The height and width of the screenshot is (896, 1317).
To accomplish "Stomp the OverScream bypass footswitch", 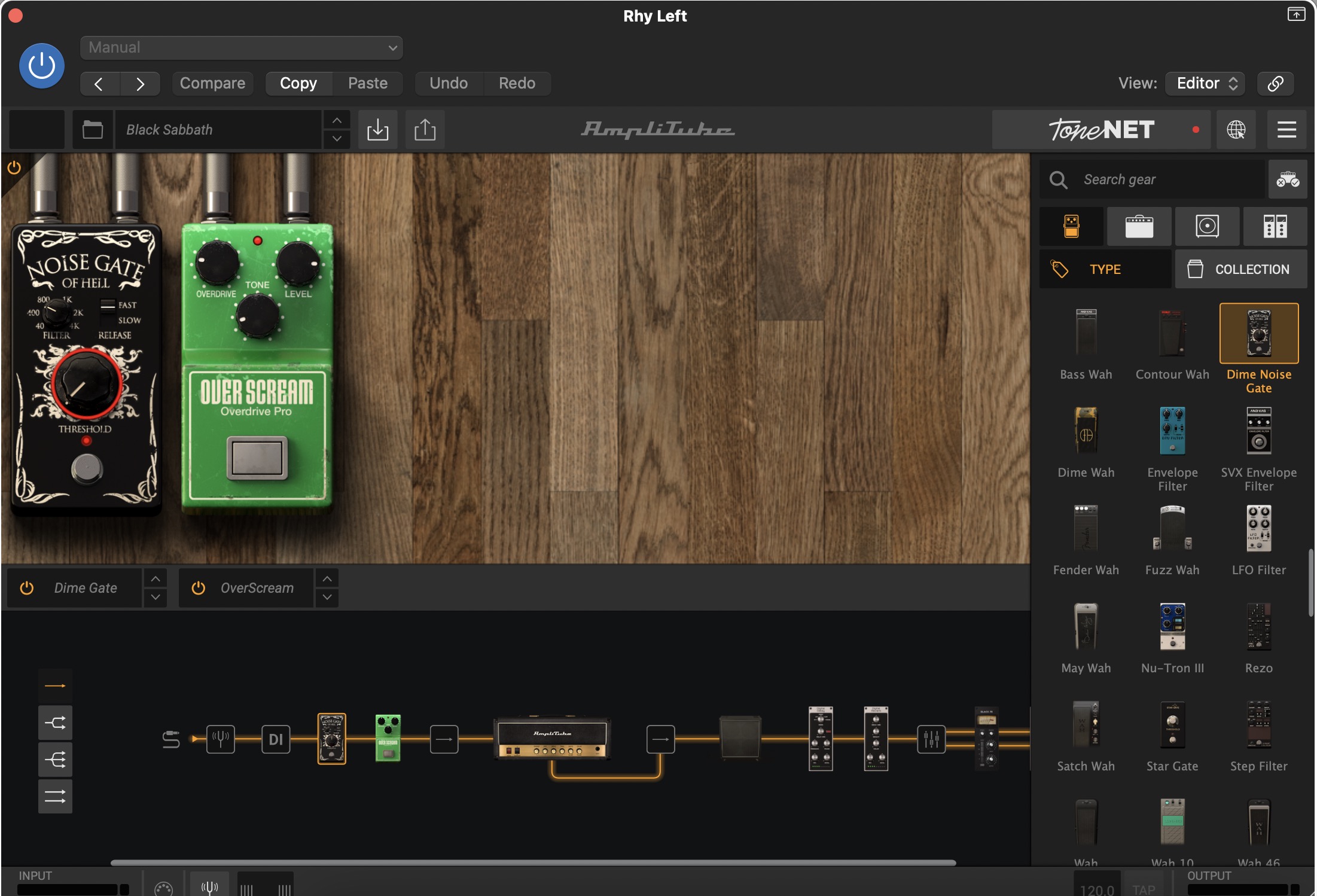I will (257, 458).
